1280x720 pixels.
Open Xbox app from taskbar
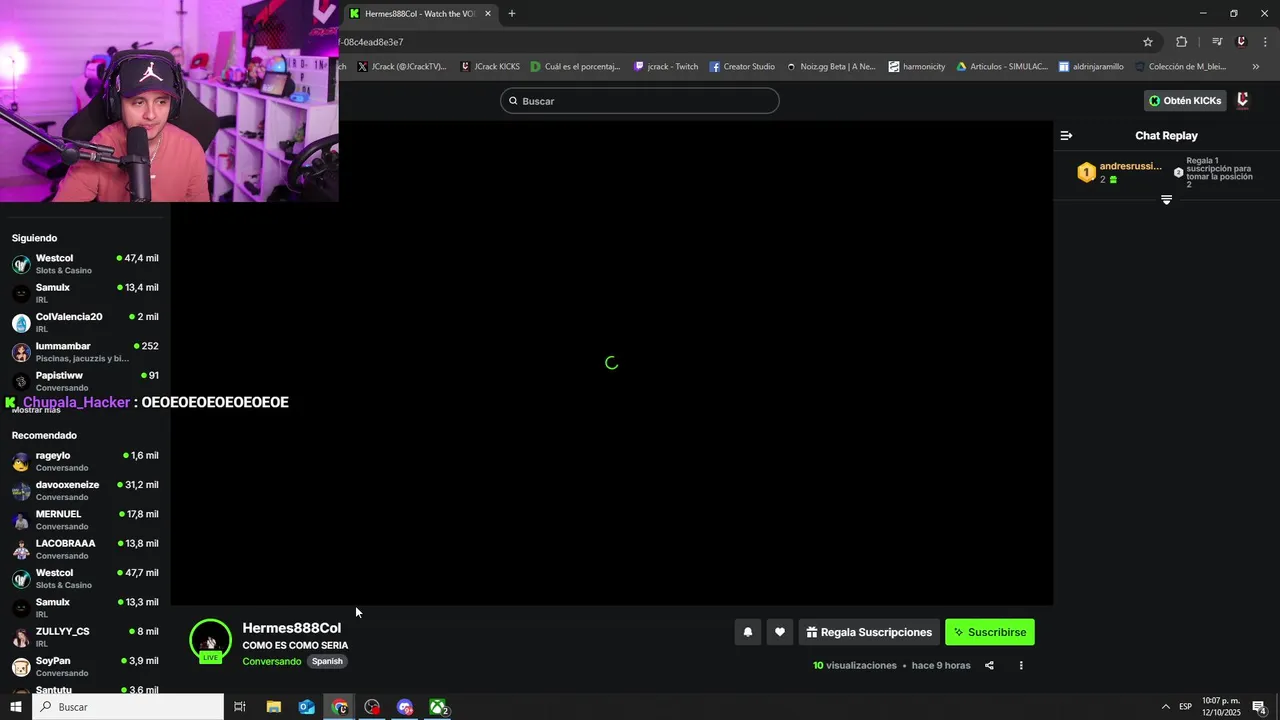[438, 707]
